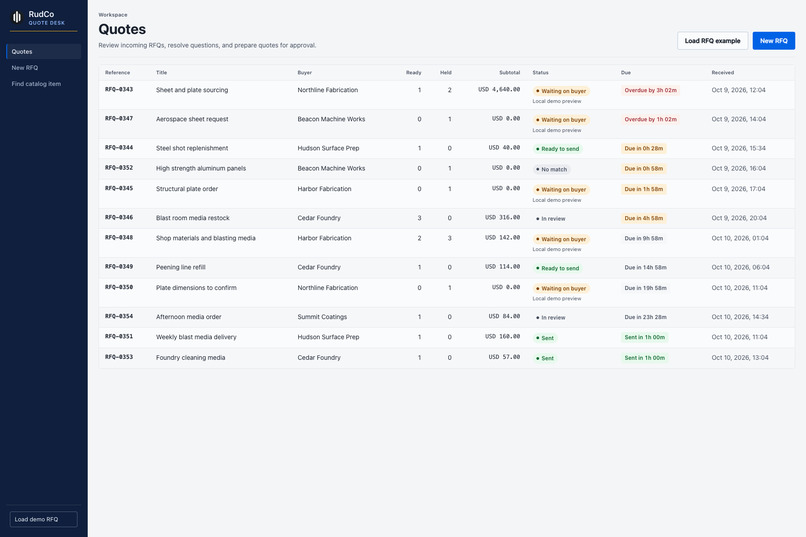Open reference RFQ-0344
This screenshot has width=806, height=537.
coord(119,148)
